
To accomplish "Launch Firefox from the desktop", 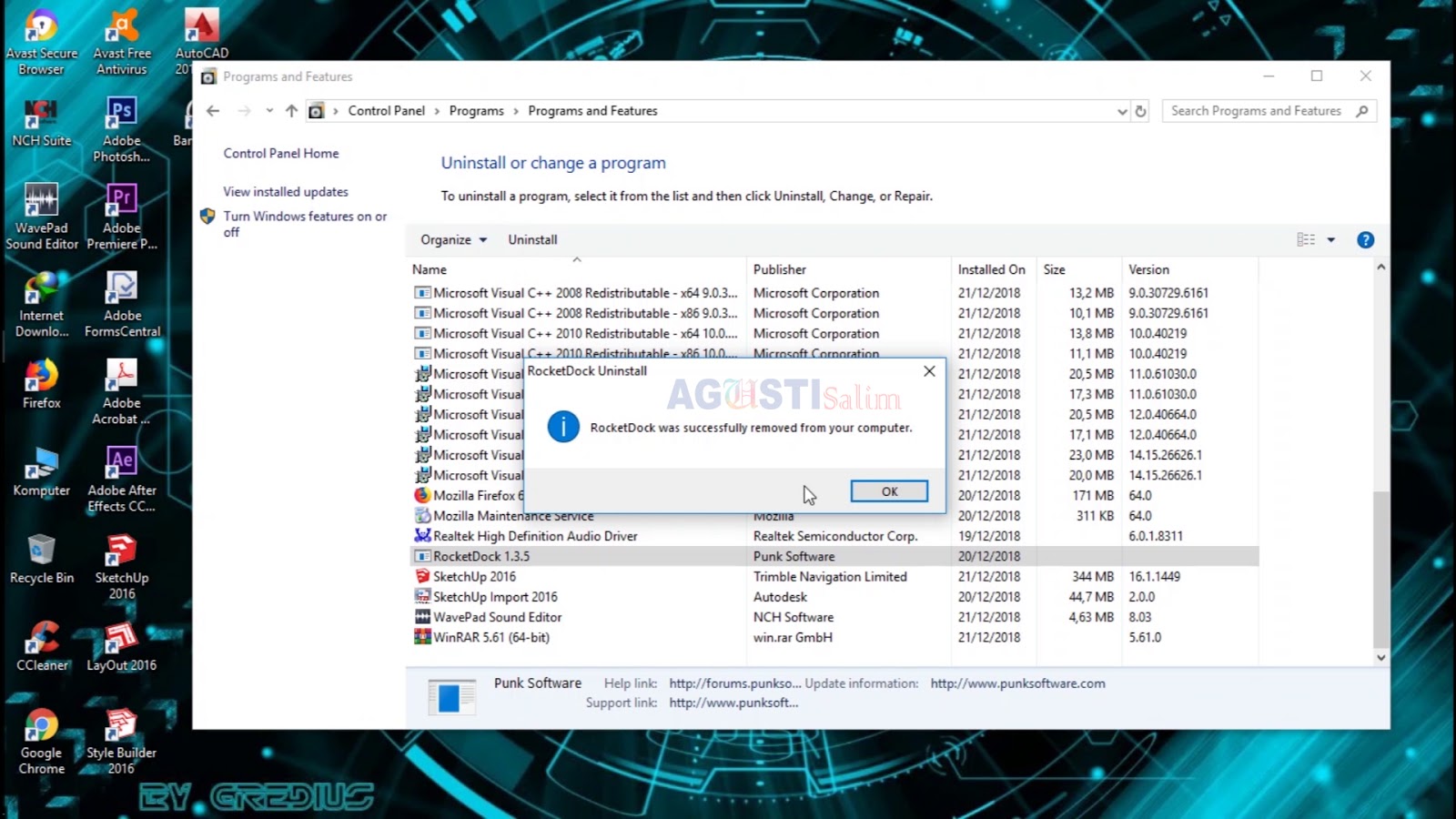I will tap(42, 384).
